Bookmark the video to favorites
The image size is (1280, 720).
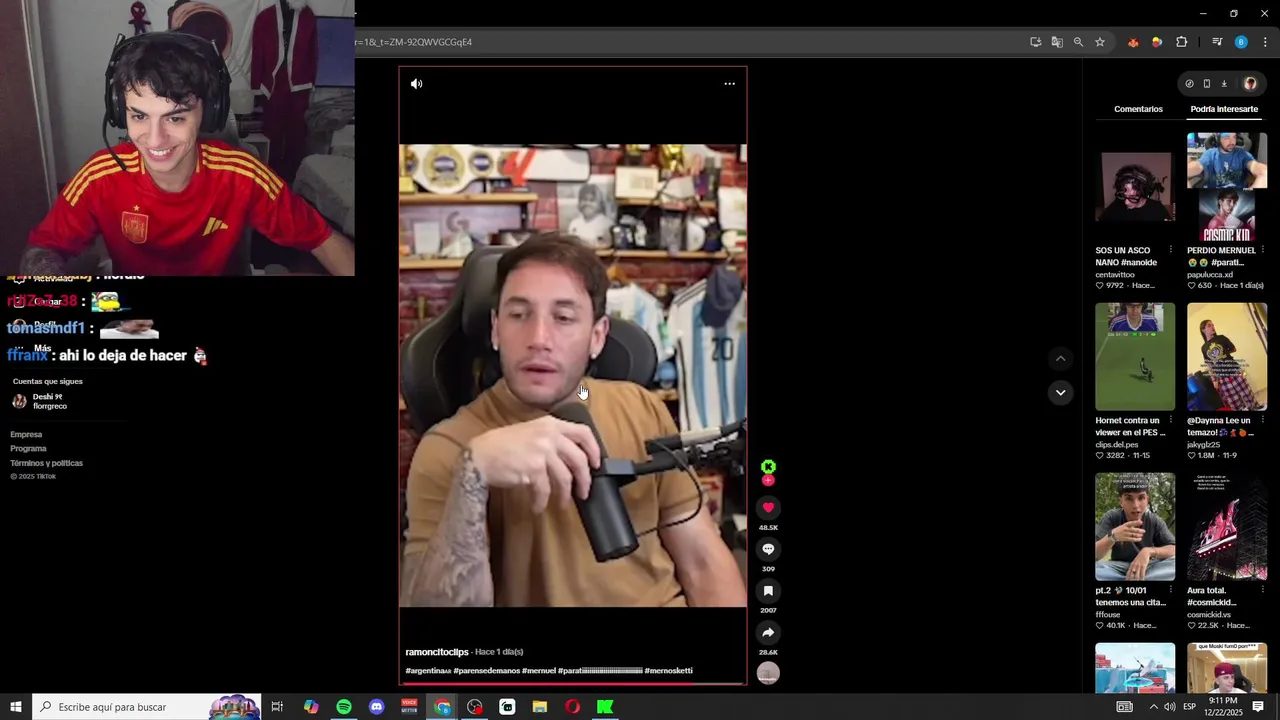pos(768,591)
